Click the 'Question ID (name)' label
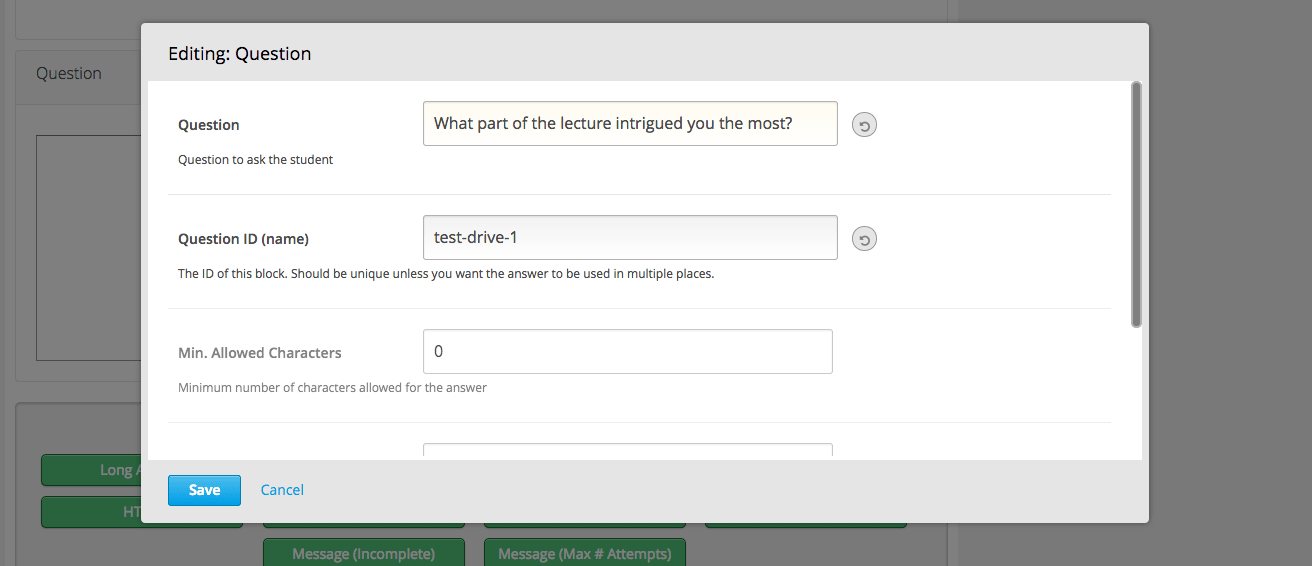The width and height of the screenshot is (1312, 566). (243, 239)
